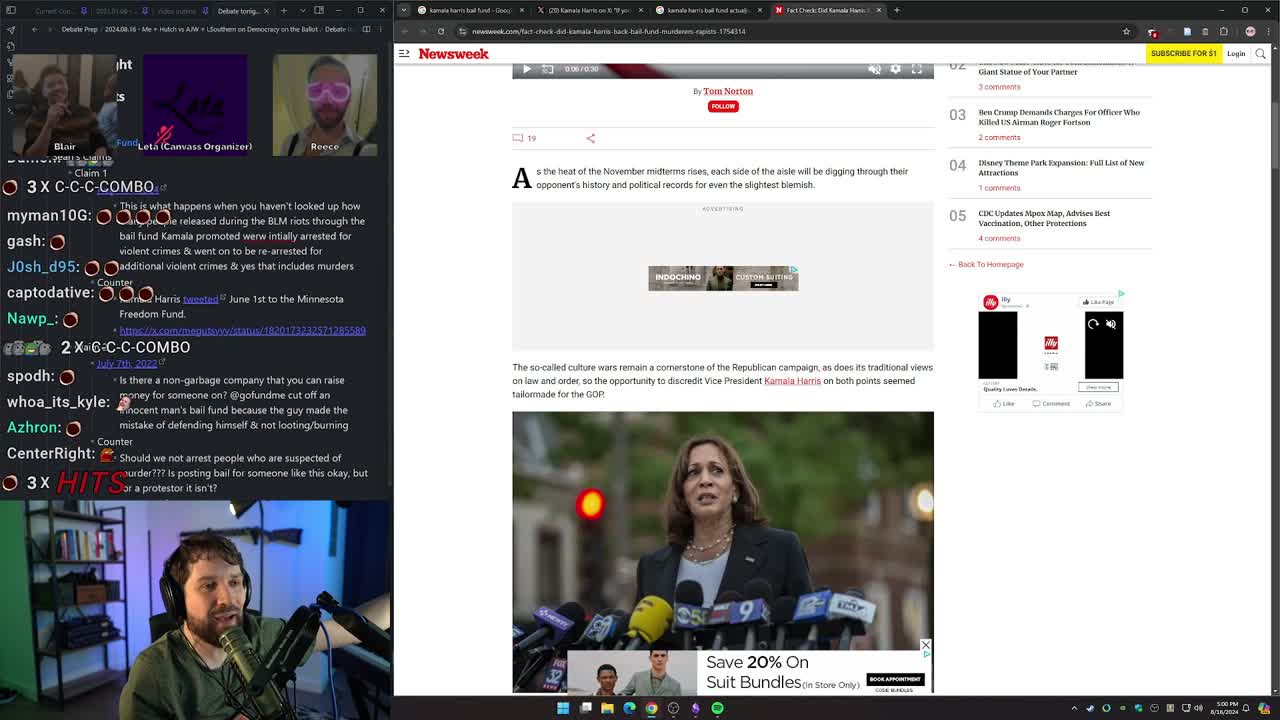
Task: Click the Newsweek search magnifier icon
Action: [1260, 53]
